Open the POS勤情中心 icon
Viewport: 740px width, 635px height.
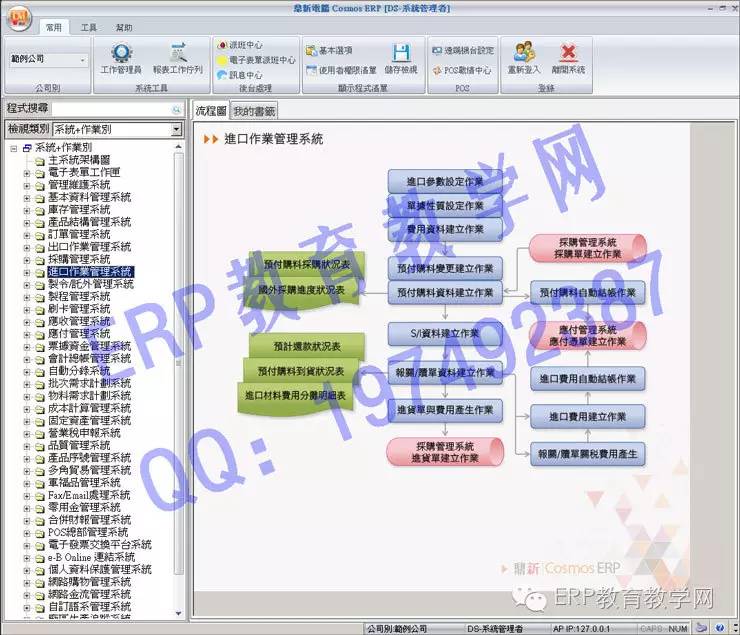pyautogui.click(x=461, y=71)
